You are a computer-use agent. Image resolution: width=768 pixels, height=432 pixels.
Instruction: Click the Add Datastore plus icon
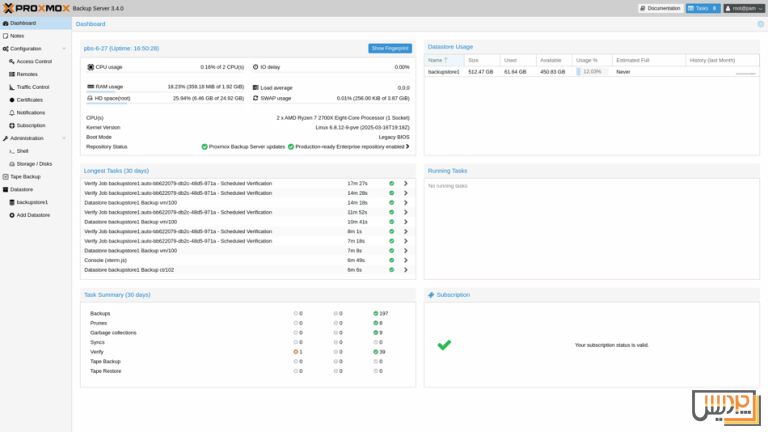pos(12,215)
